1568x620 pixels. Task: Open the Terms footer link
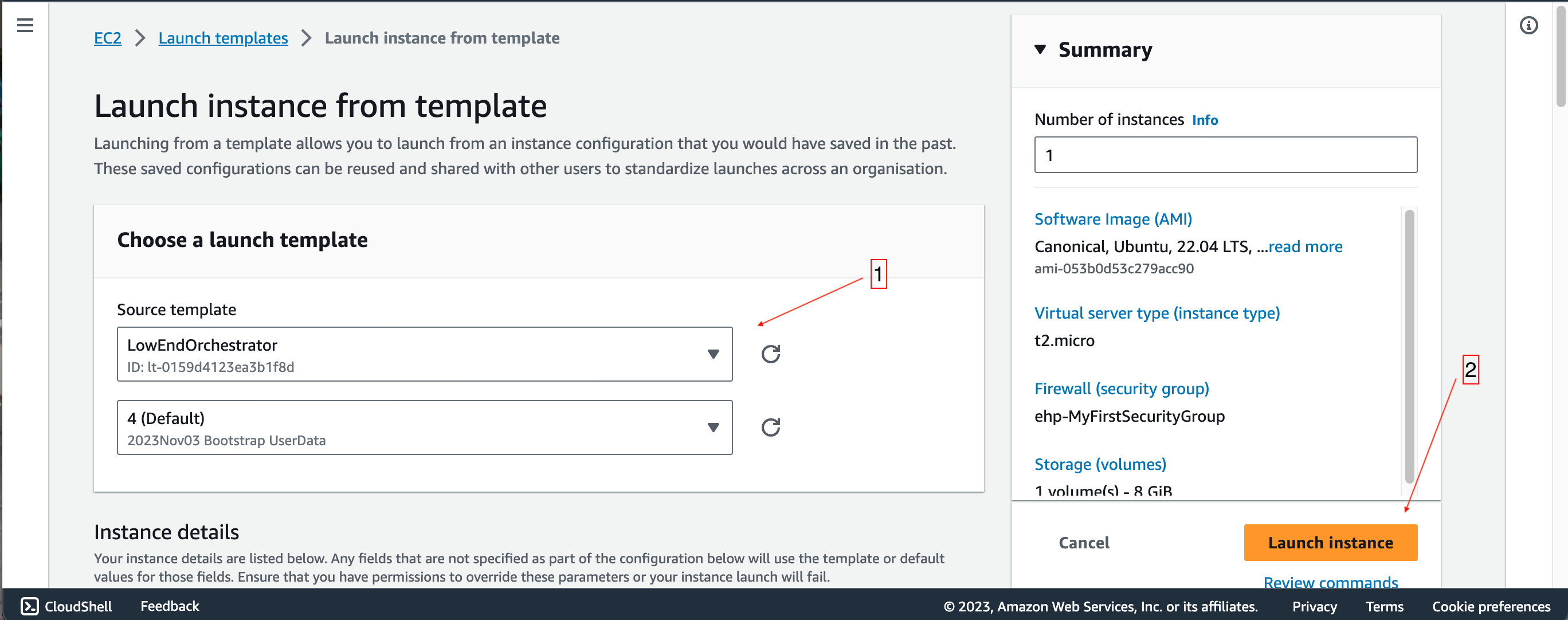click(x=1383, y=607)
